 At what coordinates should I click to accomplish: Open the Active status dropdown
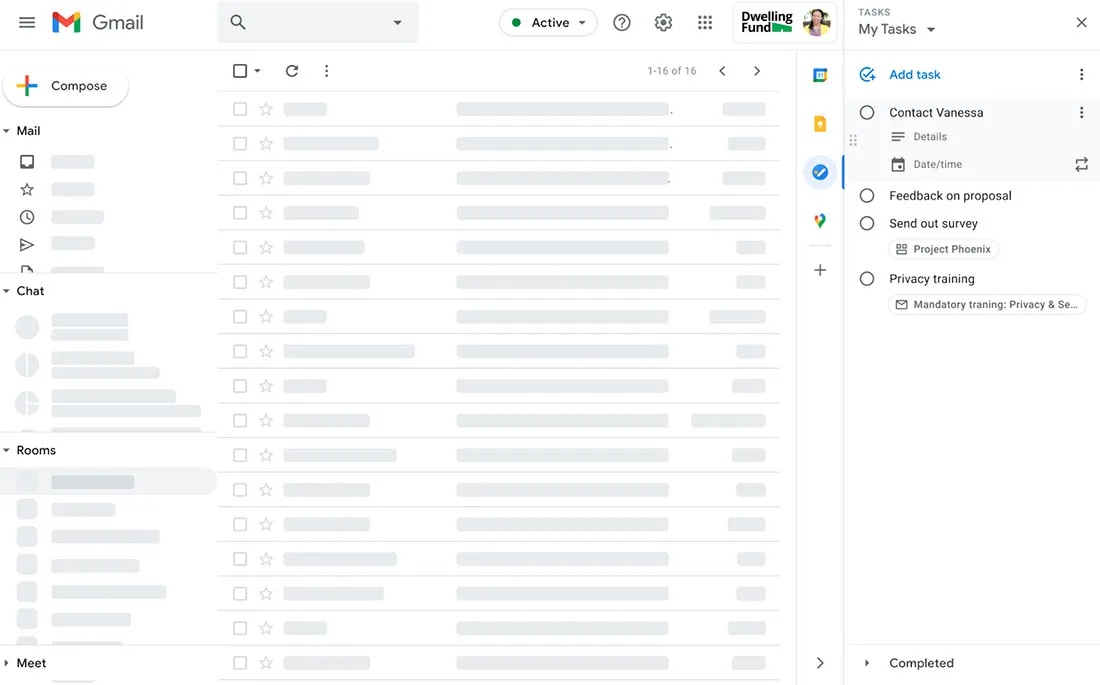[548, 21]
